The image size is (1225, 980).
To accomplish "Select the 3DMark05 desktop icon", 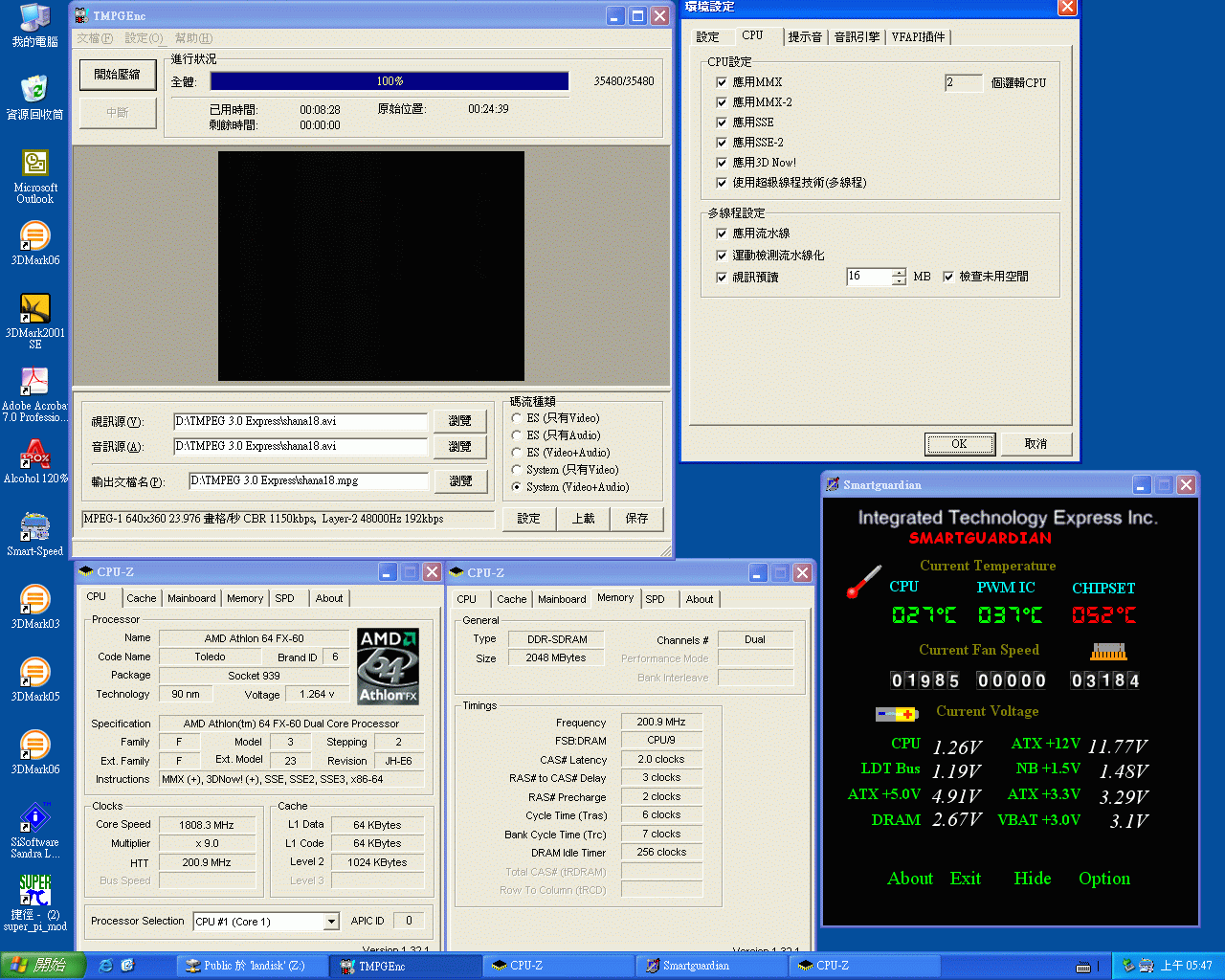I will point(35,679).
